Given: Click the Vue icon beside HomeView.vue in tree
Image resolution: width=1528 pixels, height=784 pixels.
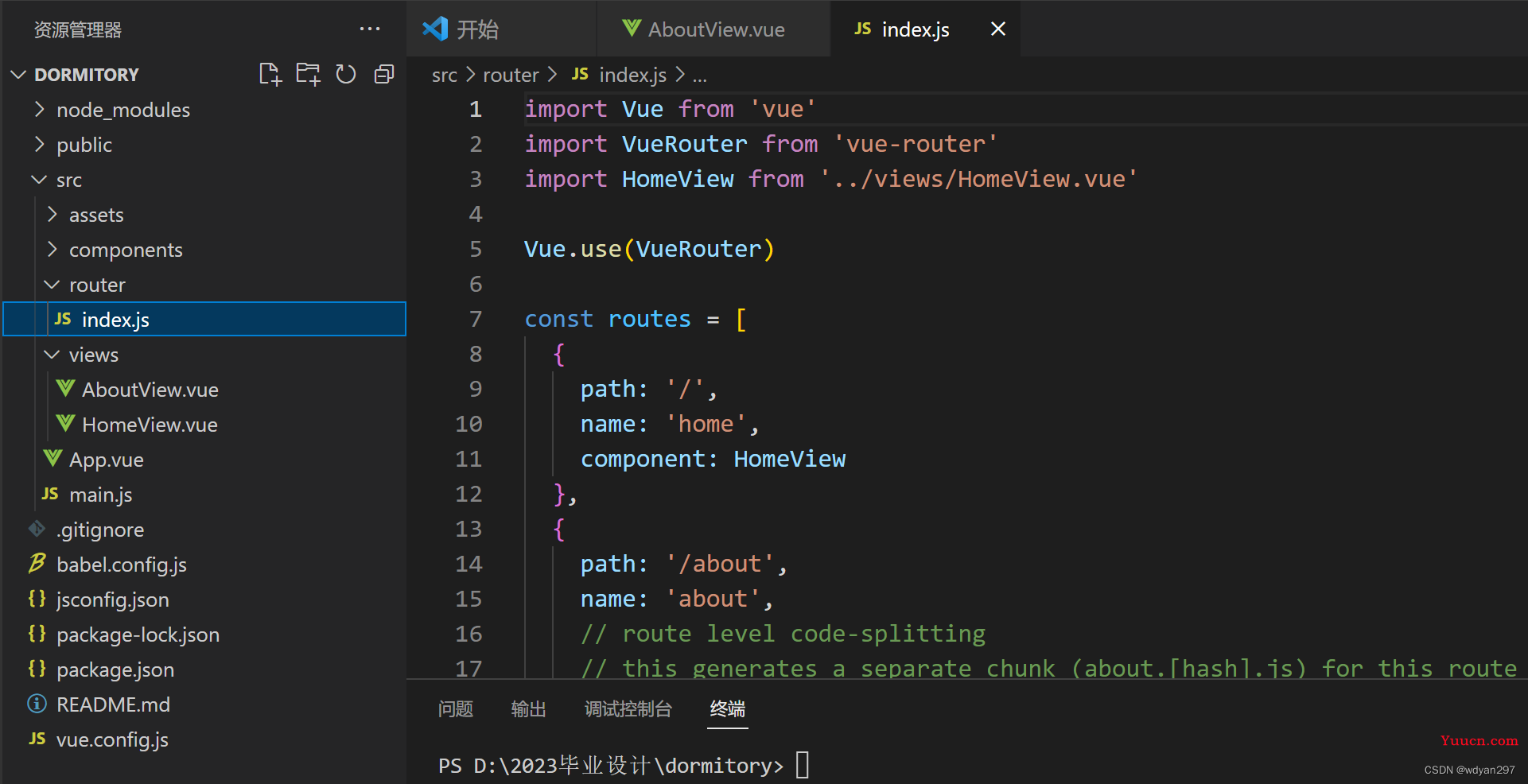Looking at the screenshot, I should pyautogui.click(x=65, y=423).
